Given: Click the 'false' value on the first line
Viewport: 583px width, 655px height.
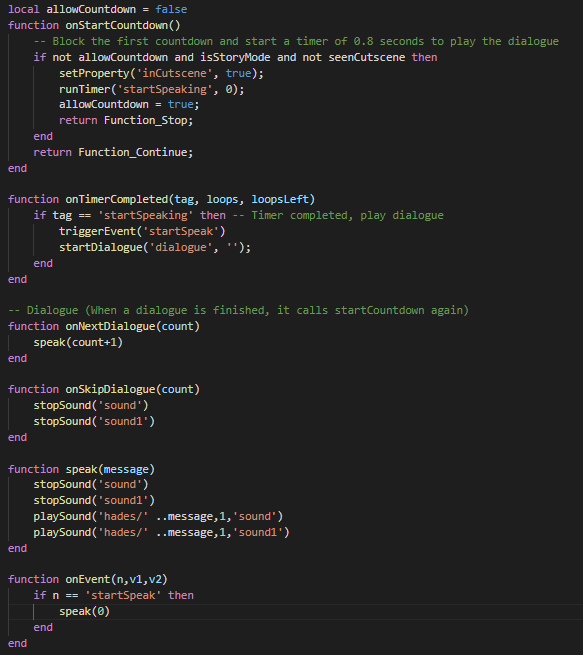Looking at the screenshot, I should point(171,9).
